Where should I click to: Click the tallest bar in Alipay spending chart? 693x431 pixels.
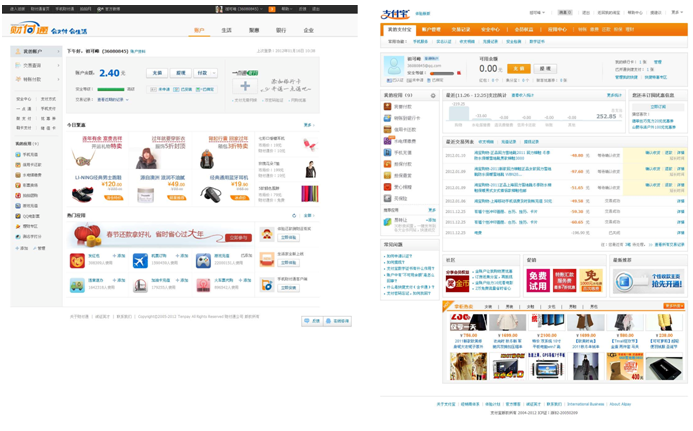[x=459, y=112]
